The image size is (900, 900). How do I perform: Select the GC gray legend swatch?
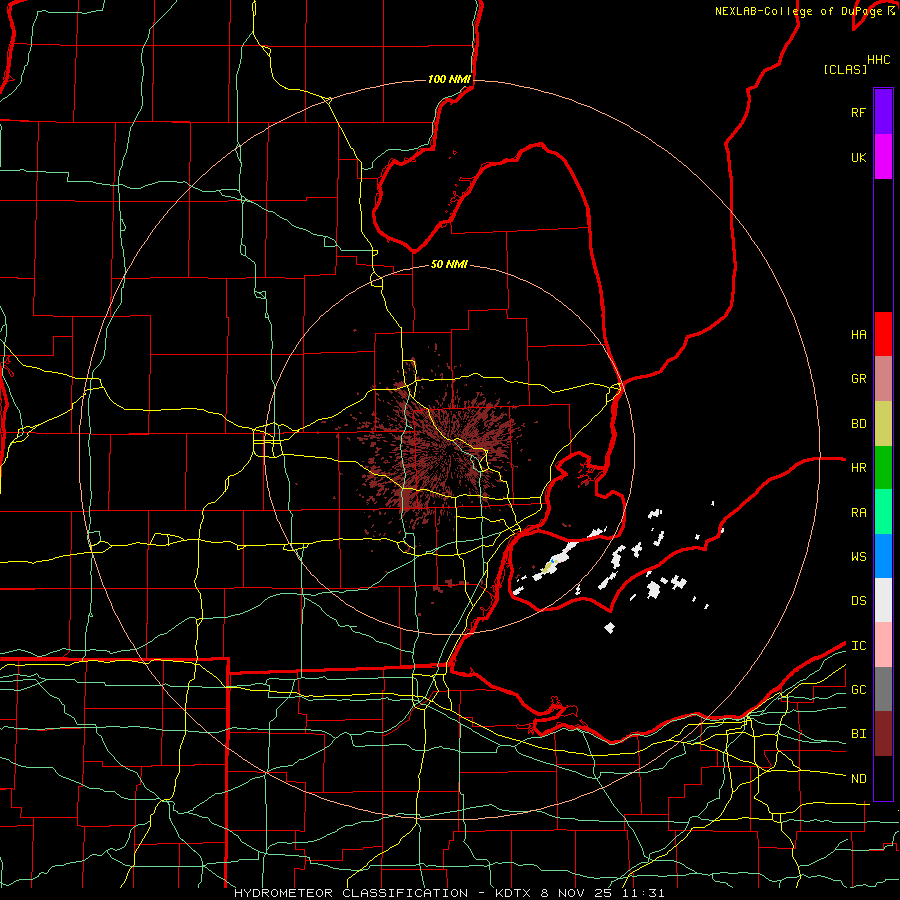883,689
